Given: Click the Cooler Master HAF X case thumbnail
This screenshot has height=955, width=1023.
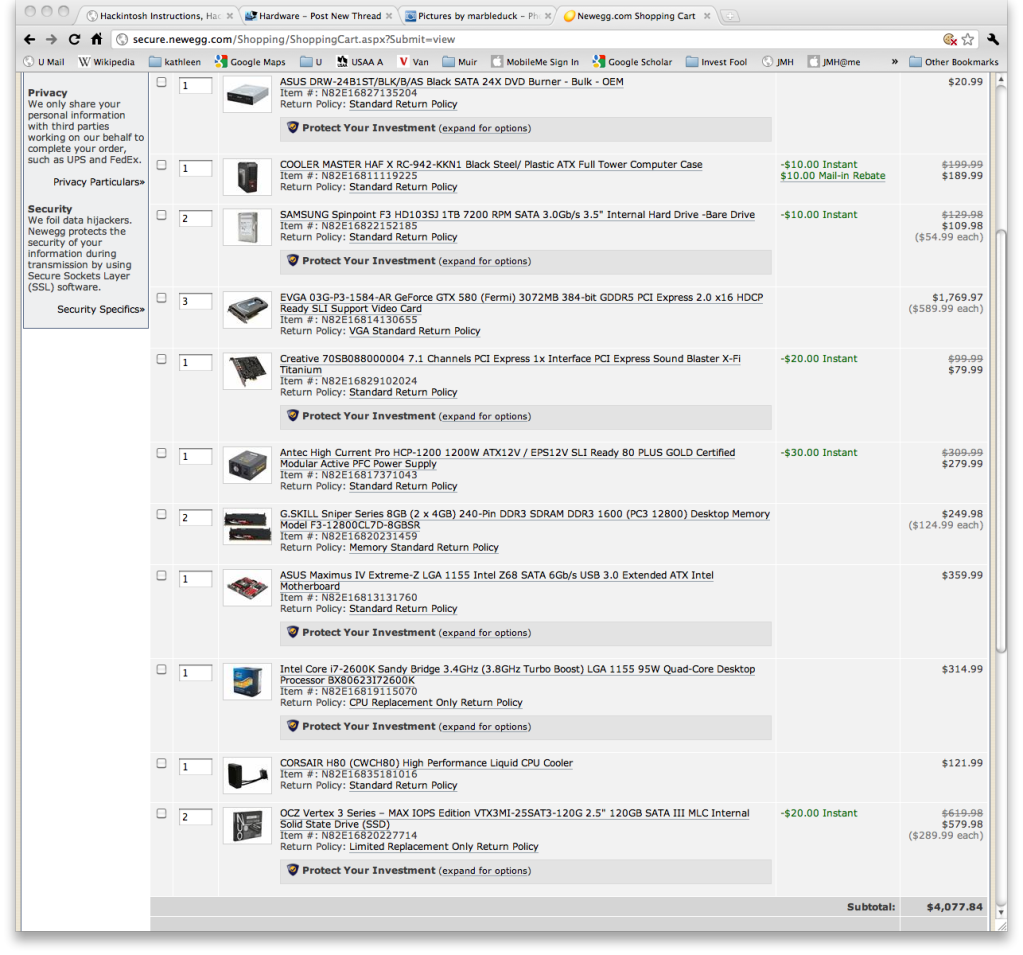Looking at the screenshot, I should (x=247, y=177).
